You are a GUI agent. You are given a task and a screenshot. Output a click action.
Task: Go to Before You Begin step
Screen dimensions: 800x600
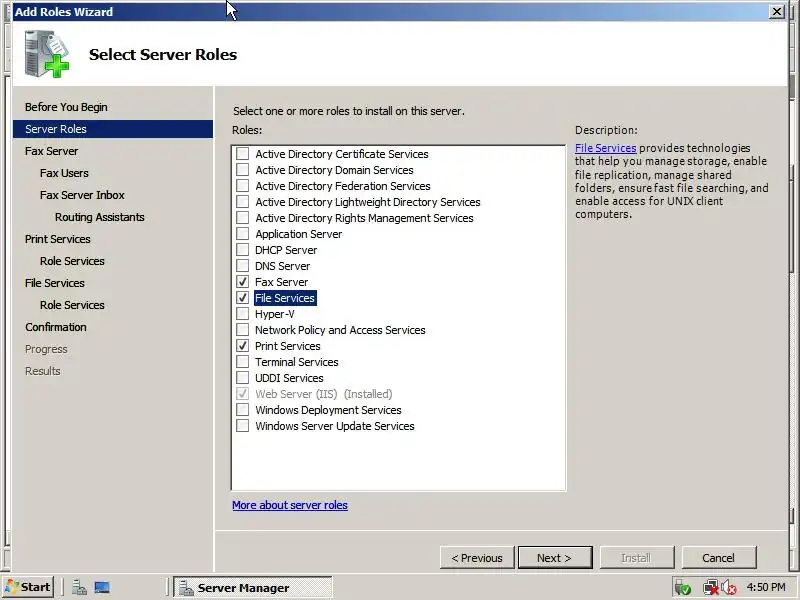pos(66,107)
